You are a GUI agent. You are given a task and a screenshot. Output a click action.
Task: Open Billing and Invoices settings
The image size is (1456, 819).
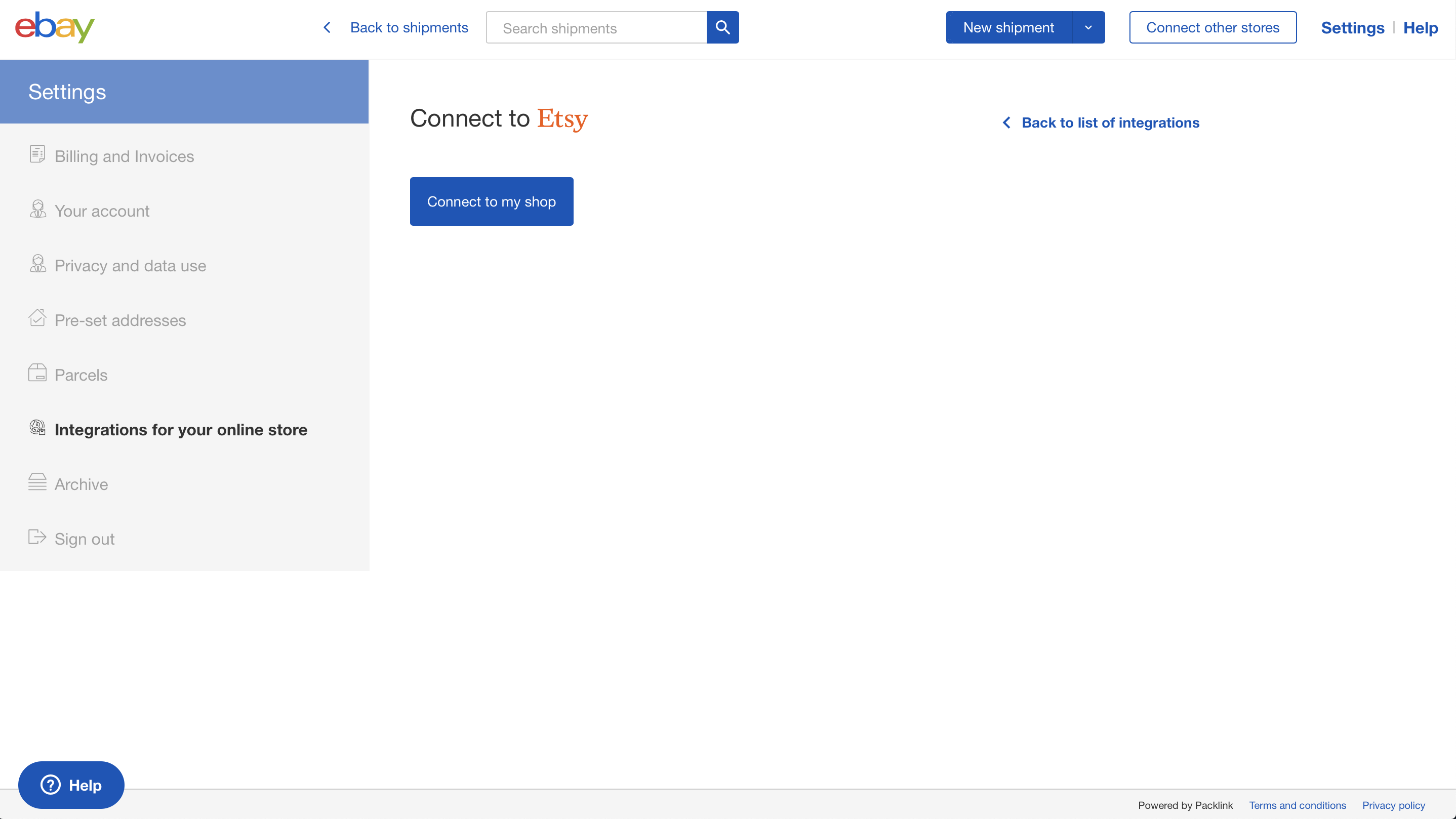125,156
